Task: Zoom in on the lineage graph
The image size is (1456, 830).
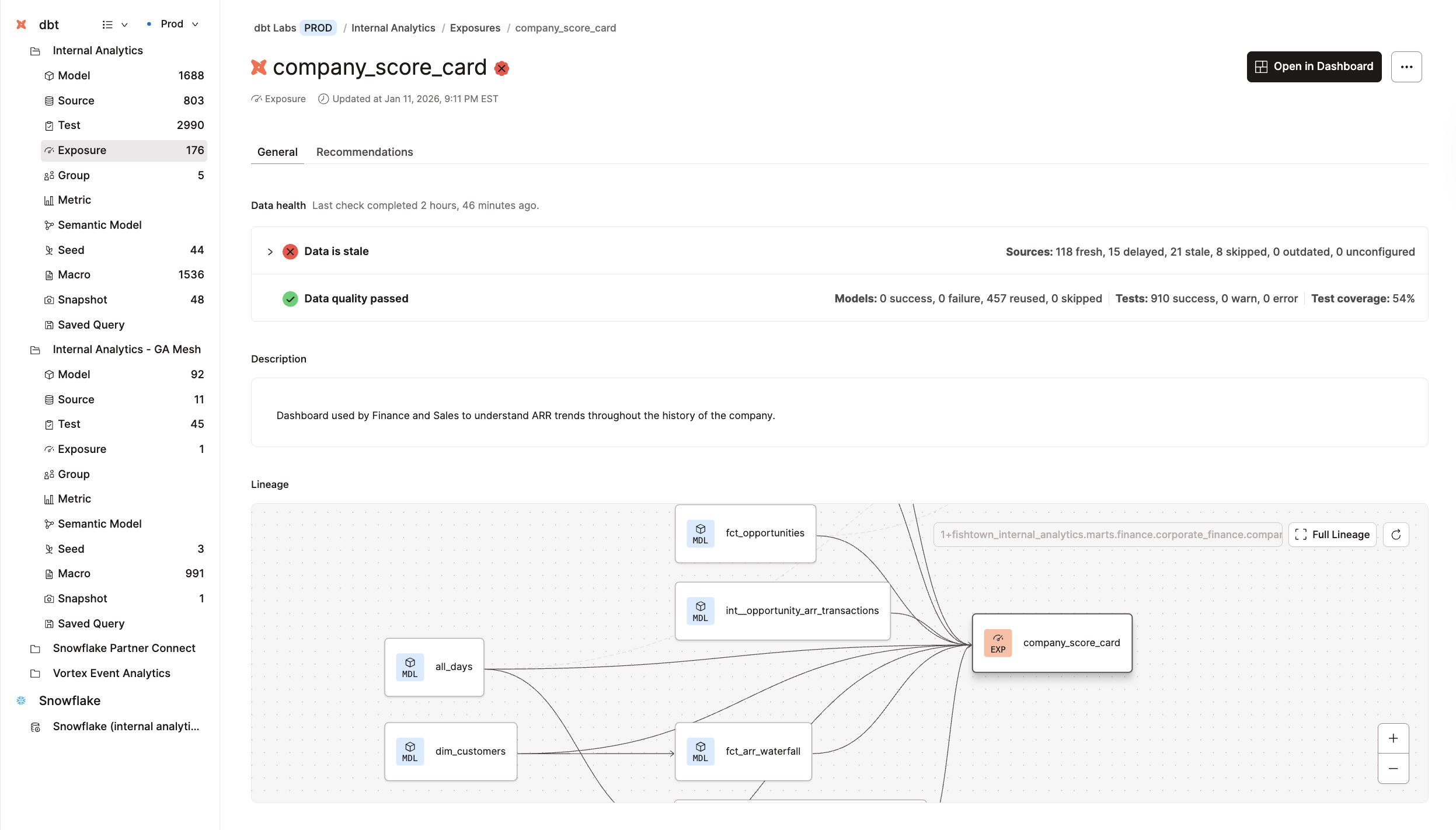Action: pos(1393,738)
